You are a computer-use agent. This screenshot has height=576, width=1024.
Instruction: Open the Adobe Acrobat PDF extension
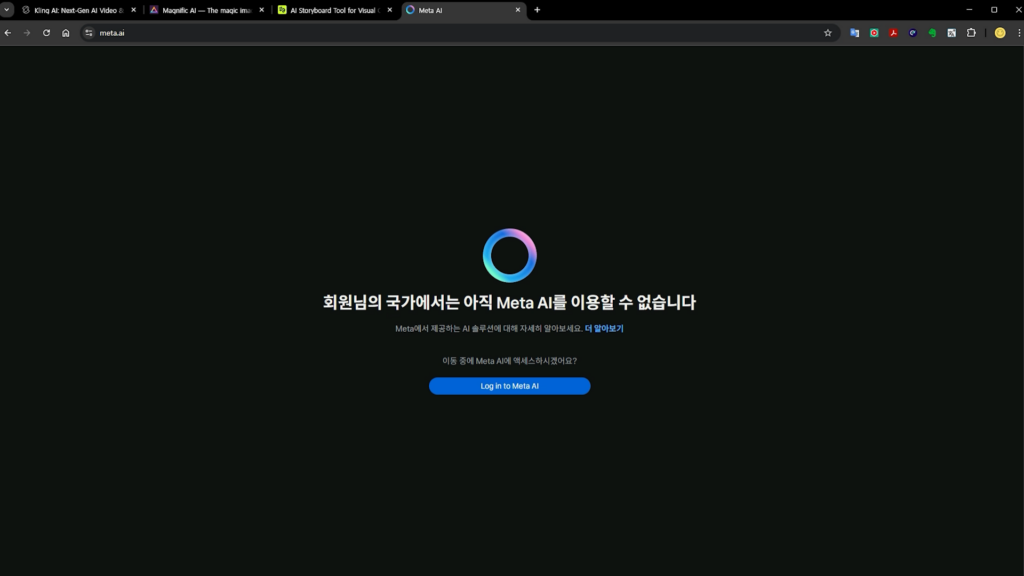click(893, 33)
